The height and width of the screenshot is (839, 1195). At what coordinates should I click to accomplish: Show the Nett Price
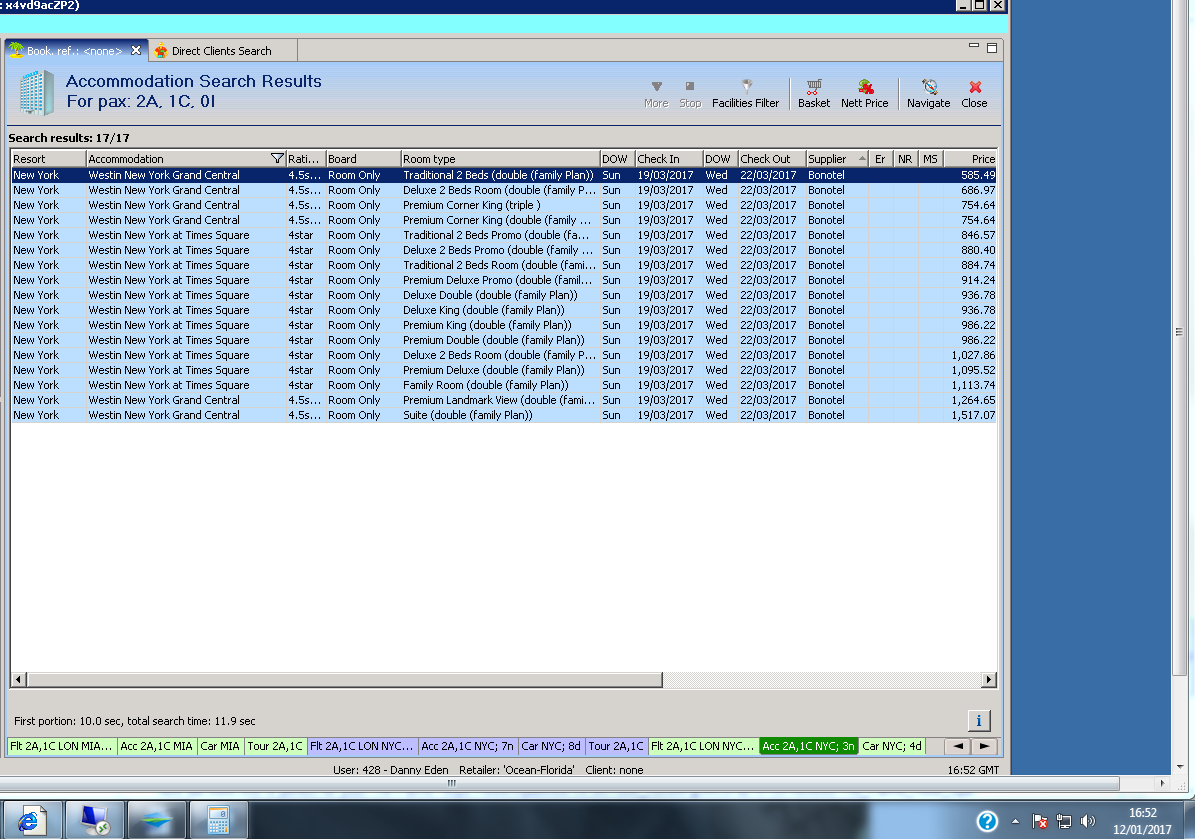point(864,94)
